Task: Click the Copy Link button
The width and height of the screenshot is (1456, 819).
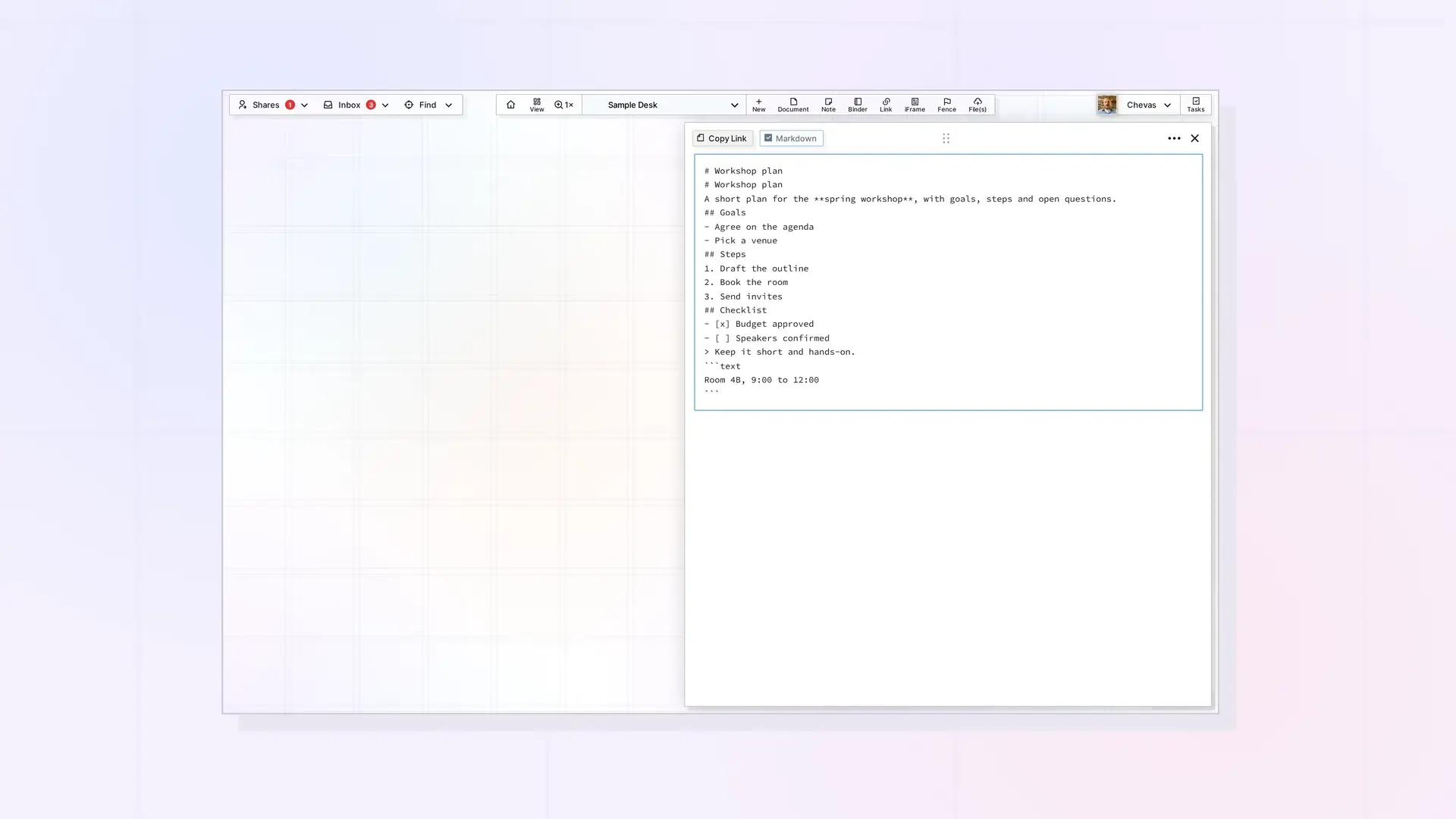Action: (x=722, y=138)
